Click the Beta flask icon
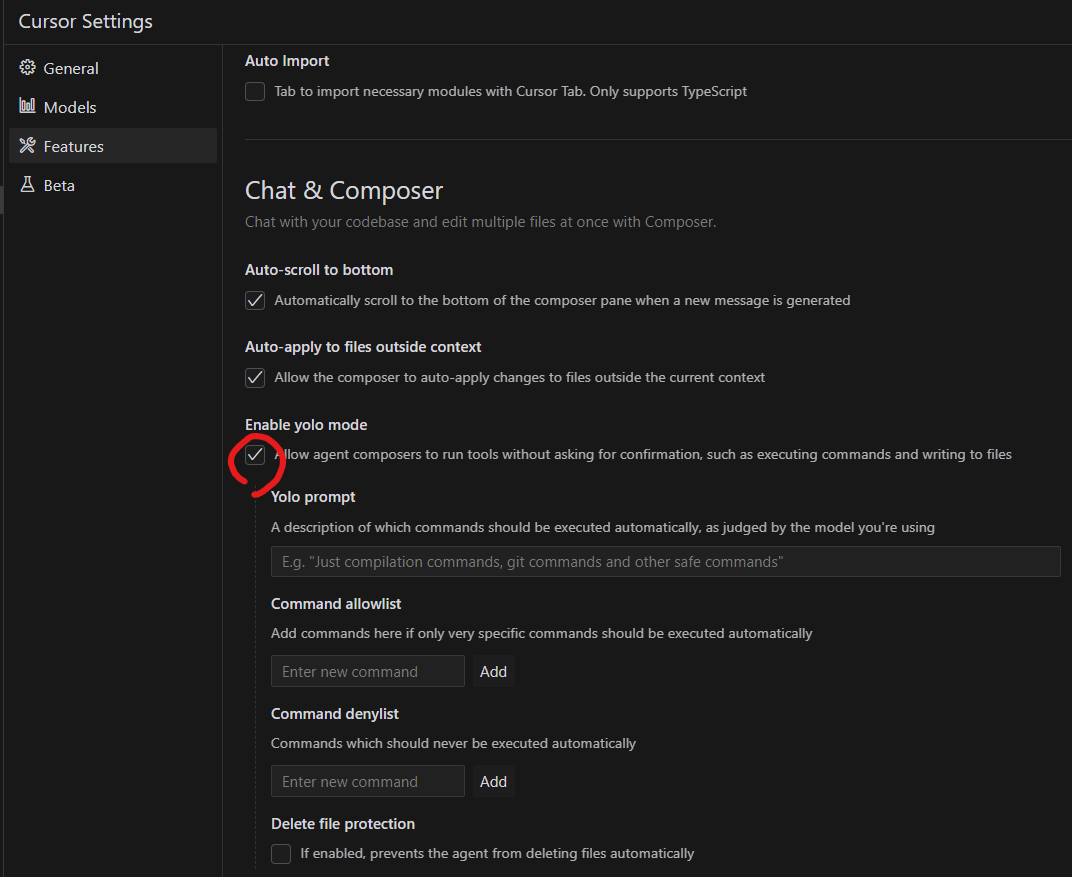 28,185
